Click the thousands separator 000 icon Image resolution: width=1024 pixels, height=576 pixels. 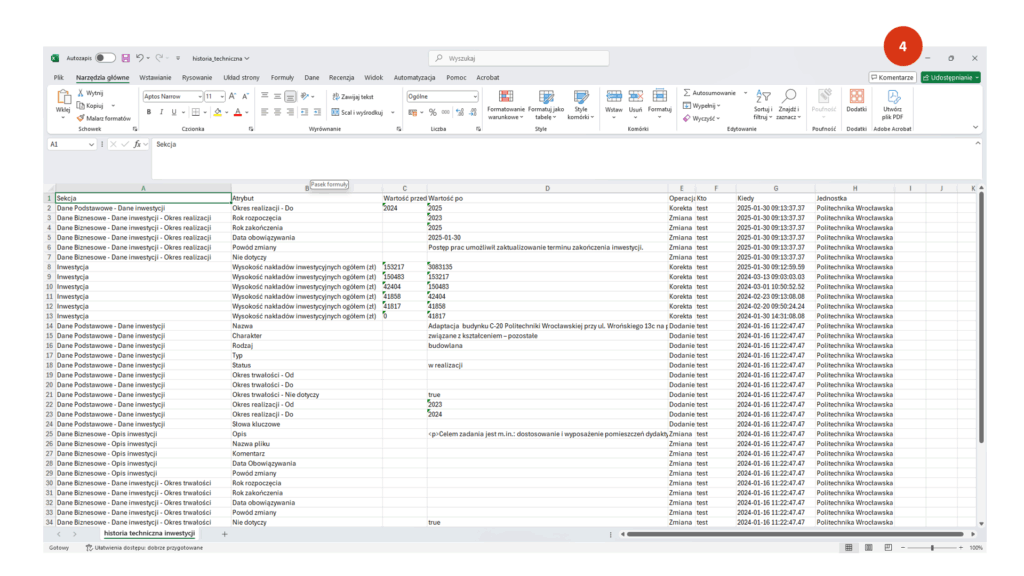pyautogui.click(x=445, y=112)
